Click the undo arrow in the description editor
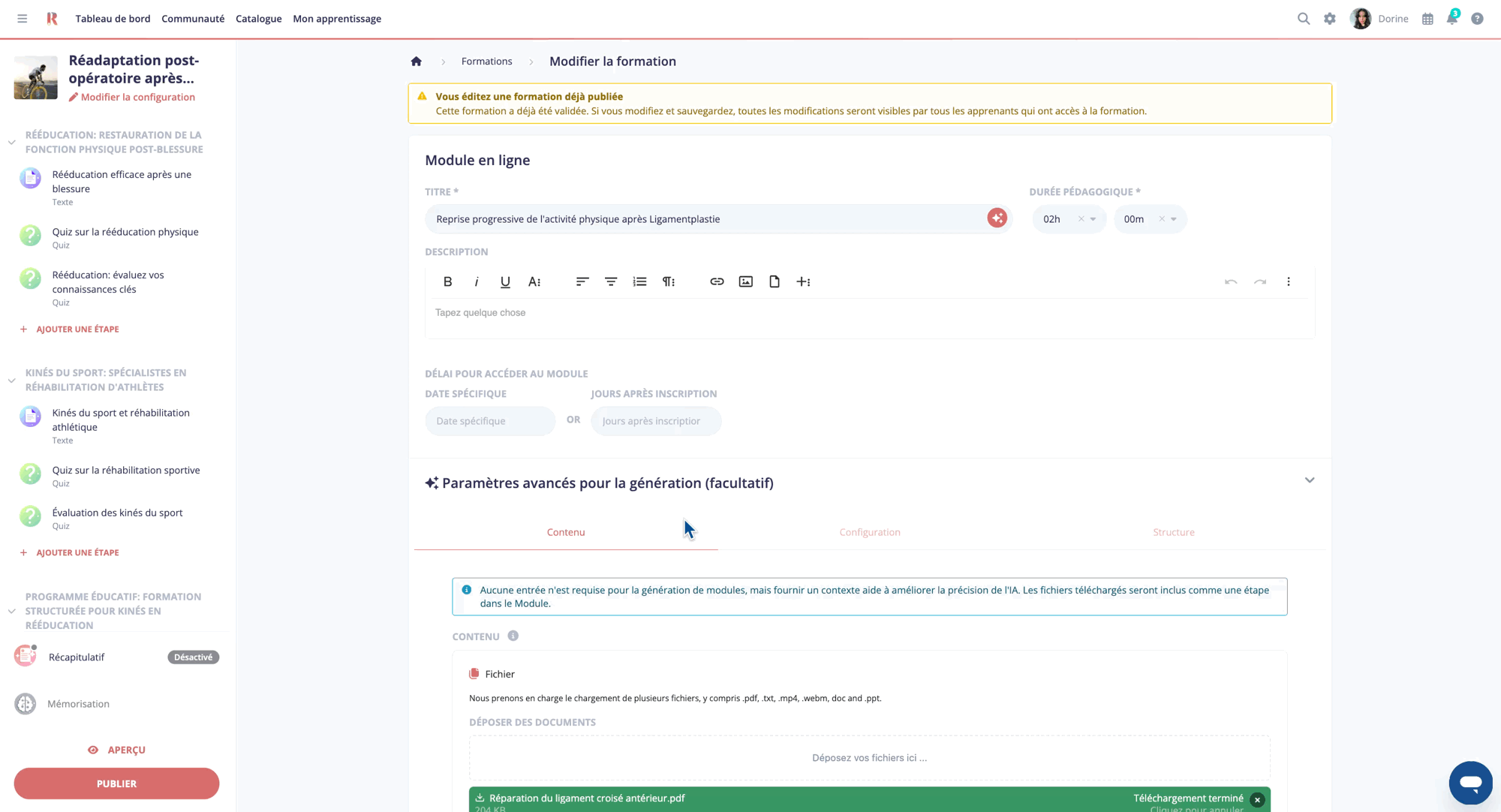This screenshot has height=812, width=1501. click(x=1231, y=282)
